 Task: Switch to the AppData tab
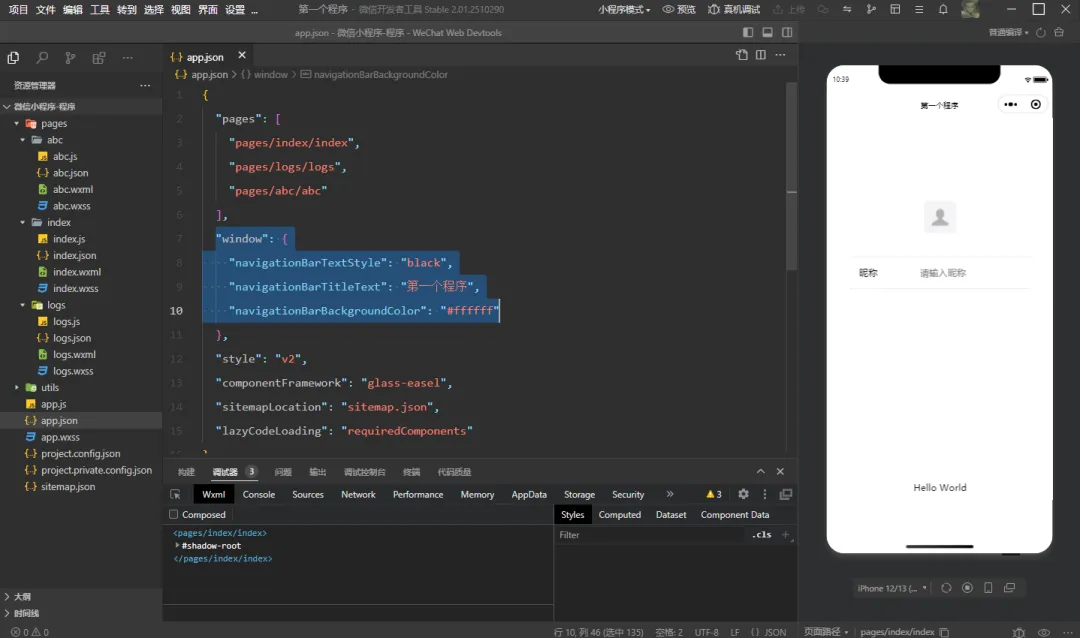pos(529,494)
